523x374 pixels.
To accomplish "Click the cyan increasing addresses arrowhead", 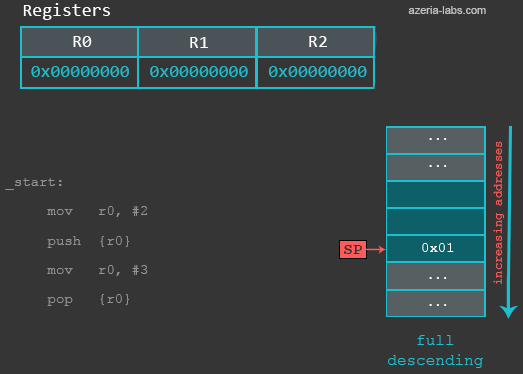I will (509, 312).
